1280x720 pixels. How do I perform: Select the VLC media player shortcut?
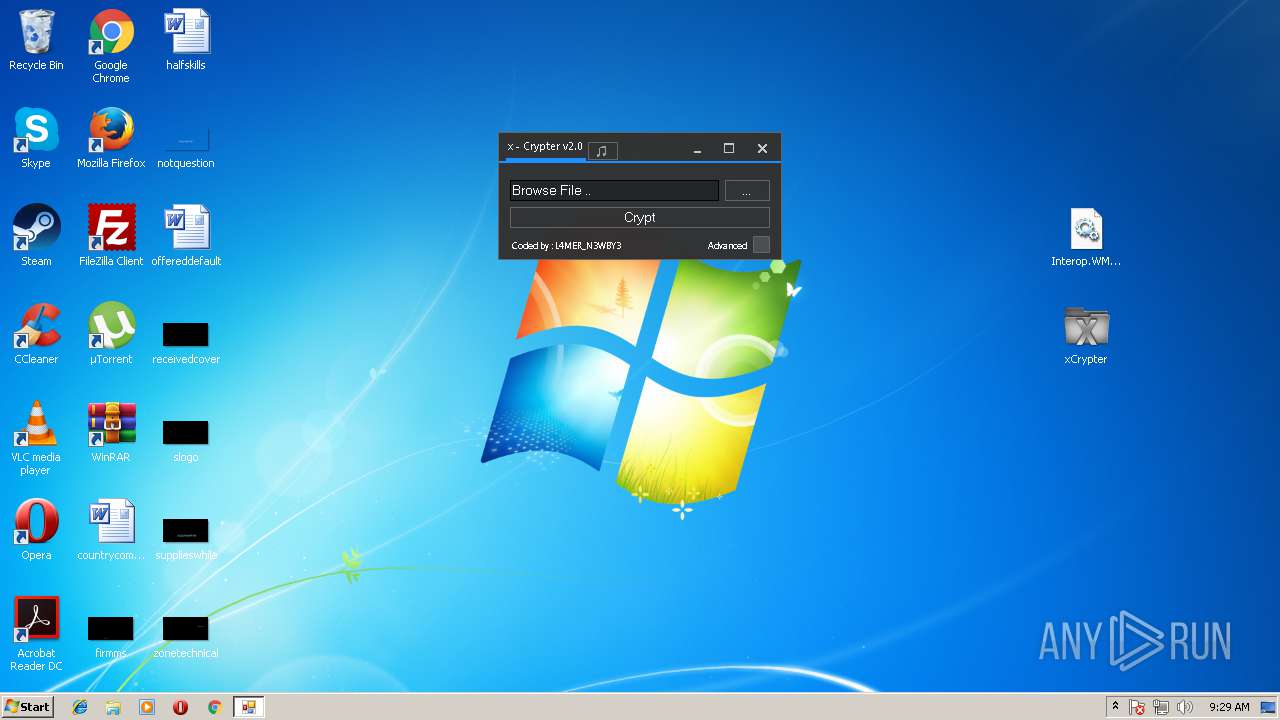pyautogui.click(x=36, y=439)
